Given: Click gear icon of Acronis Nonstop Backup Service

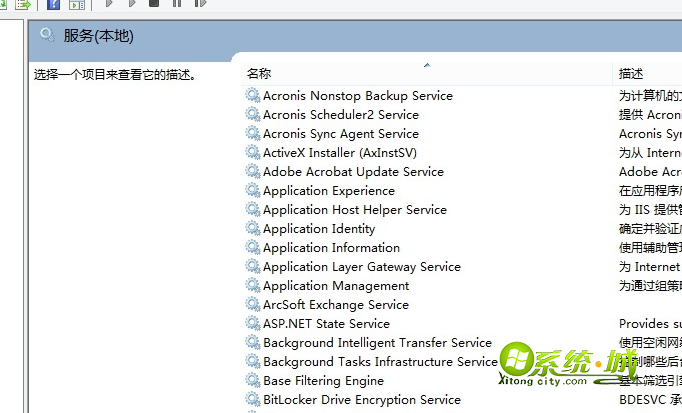Looking at the screenshot, I should click(253, 95).
